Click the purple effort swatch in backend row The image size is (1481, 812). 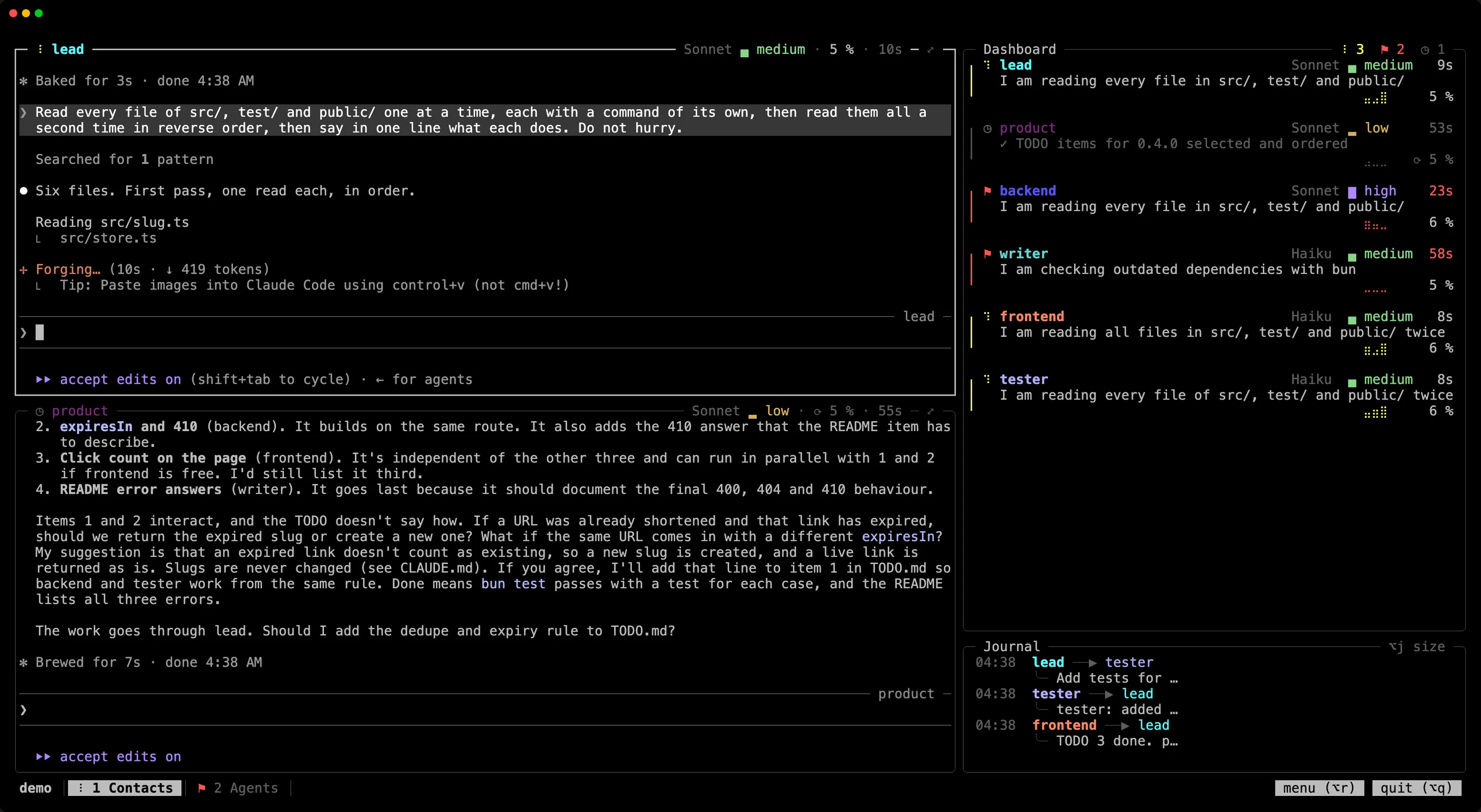1352,192
